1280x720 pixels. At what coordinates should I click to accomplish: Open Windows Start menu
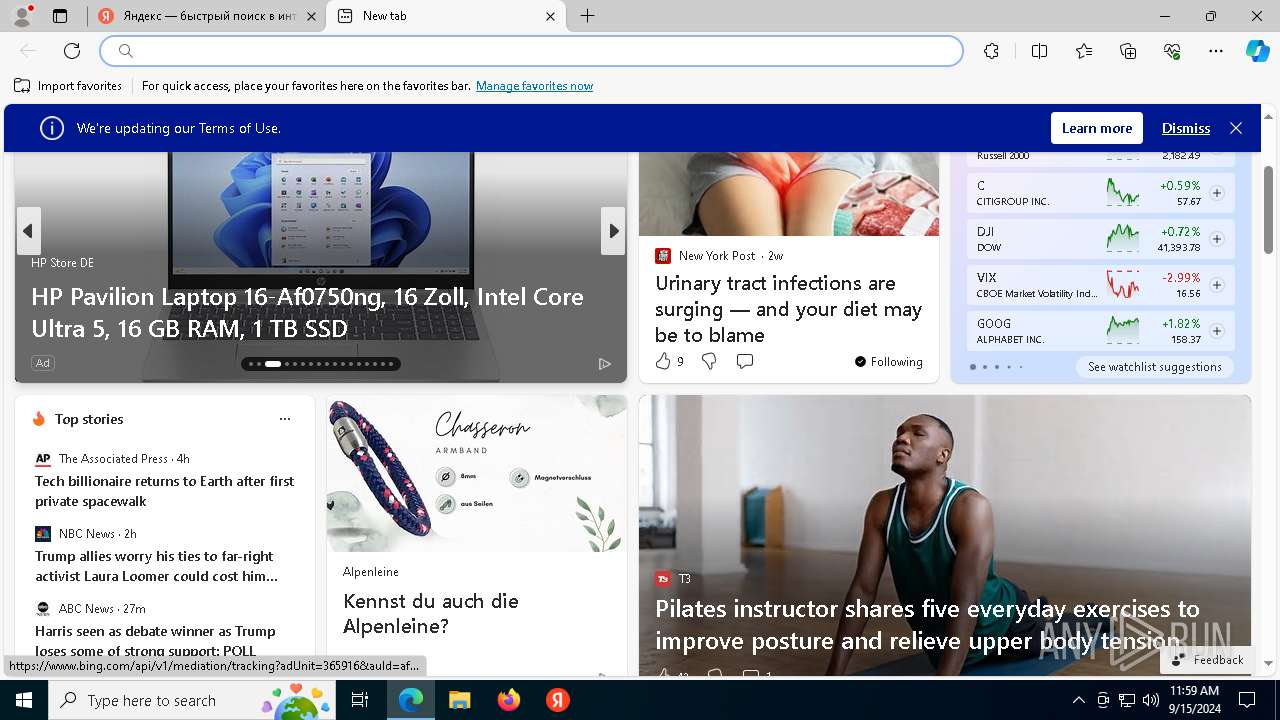24,700
